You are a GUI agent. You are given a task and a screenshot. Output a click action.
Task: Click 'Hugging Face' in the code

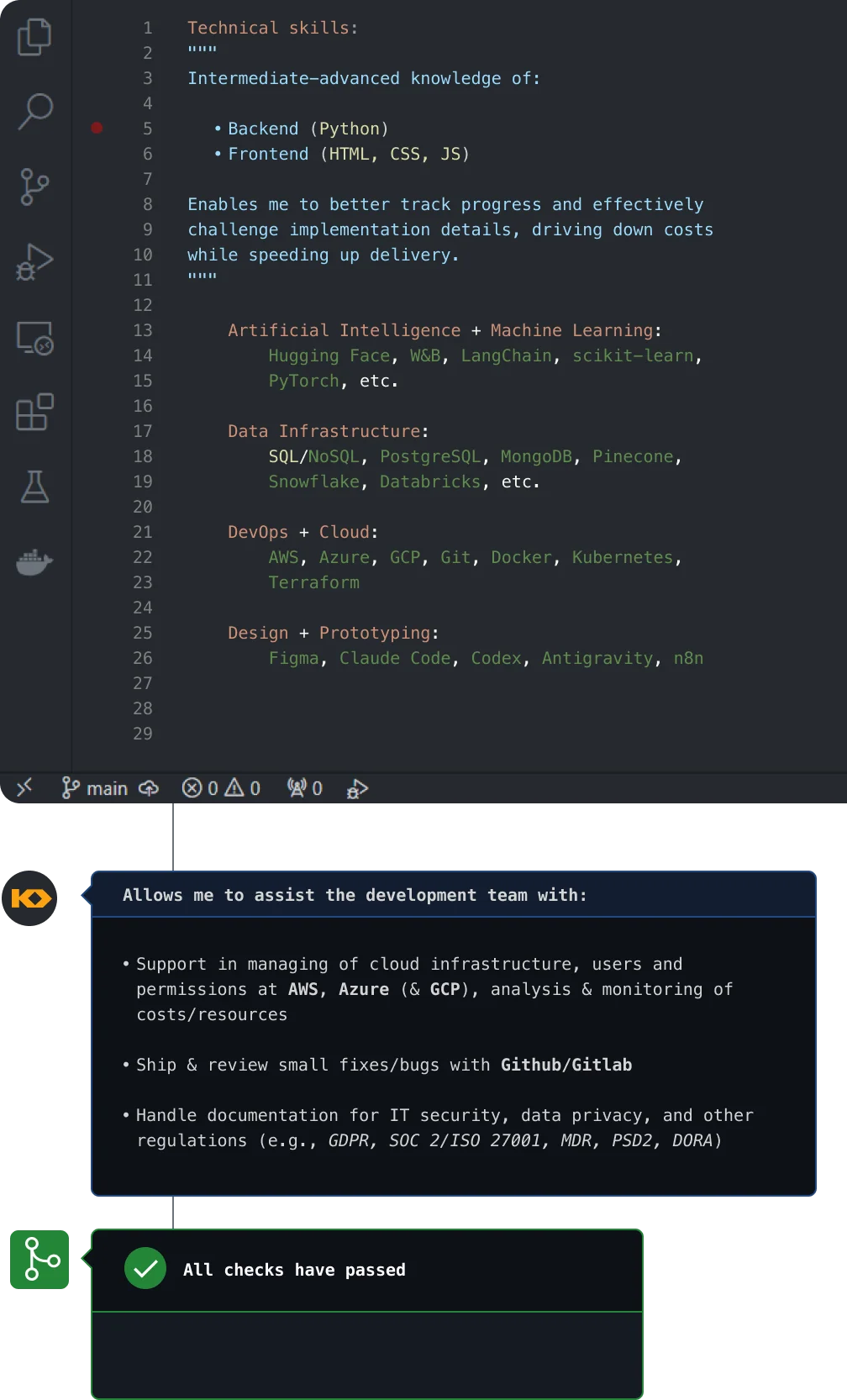pos(329,355)
